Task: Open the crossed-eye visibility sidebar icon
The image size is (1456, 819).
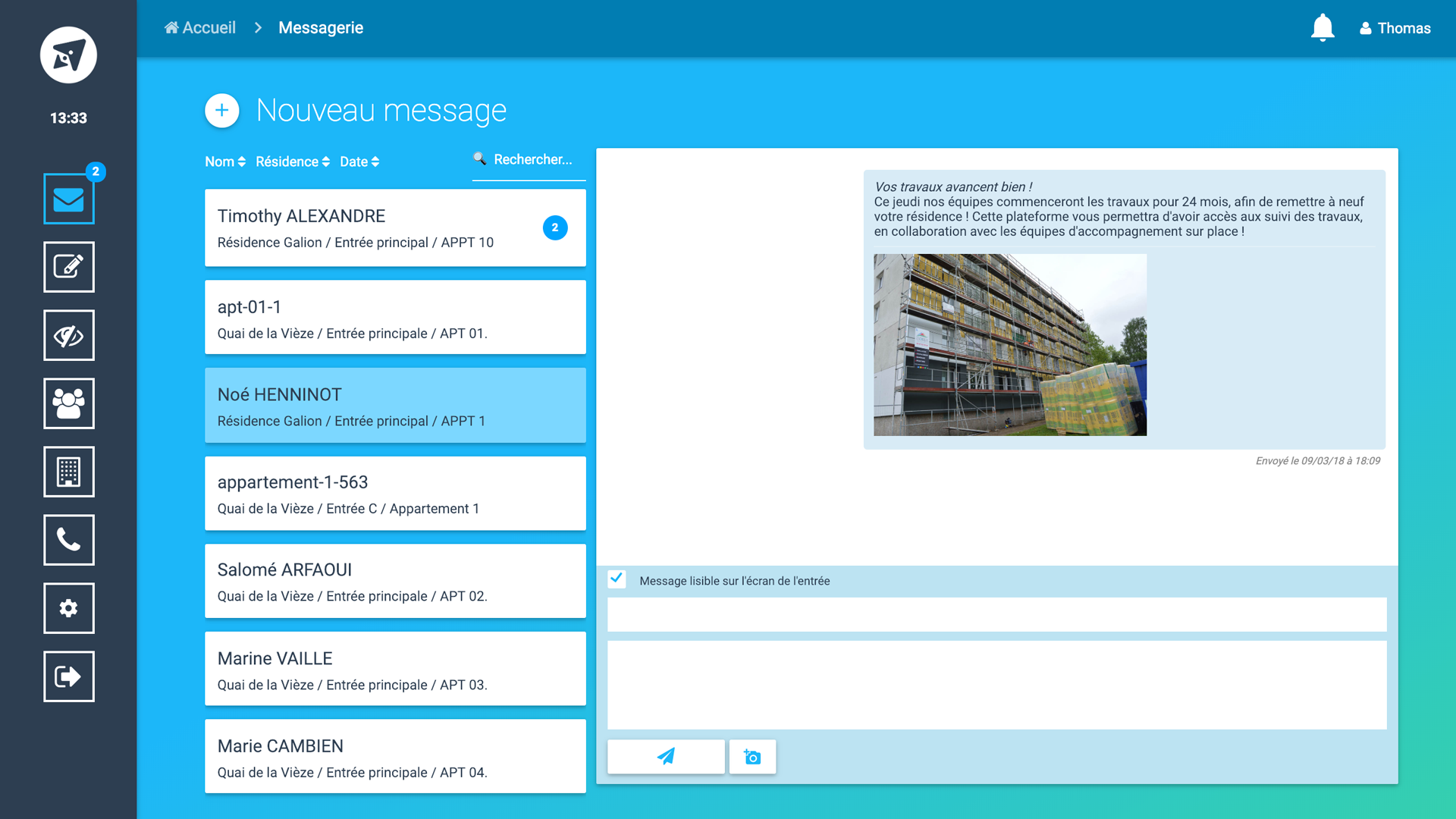Action: (x=68, y=335)
